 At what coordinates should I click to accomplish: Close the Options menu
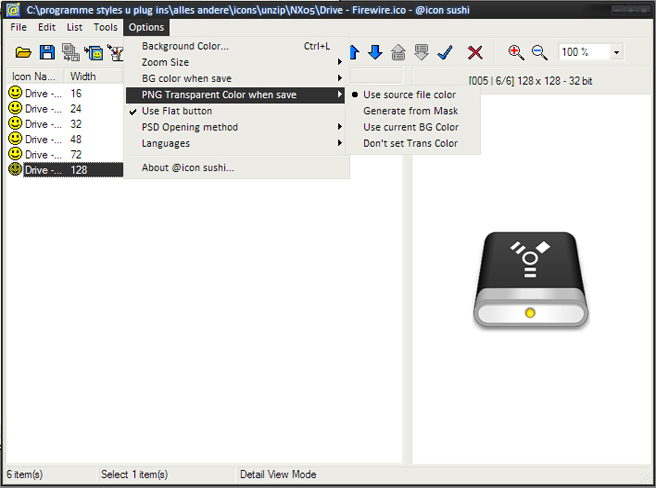[x=146, y=27]
